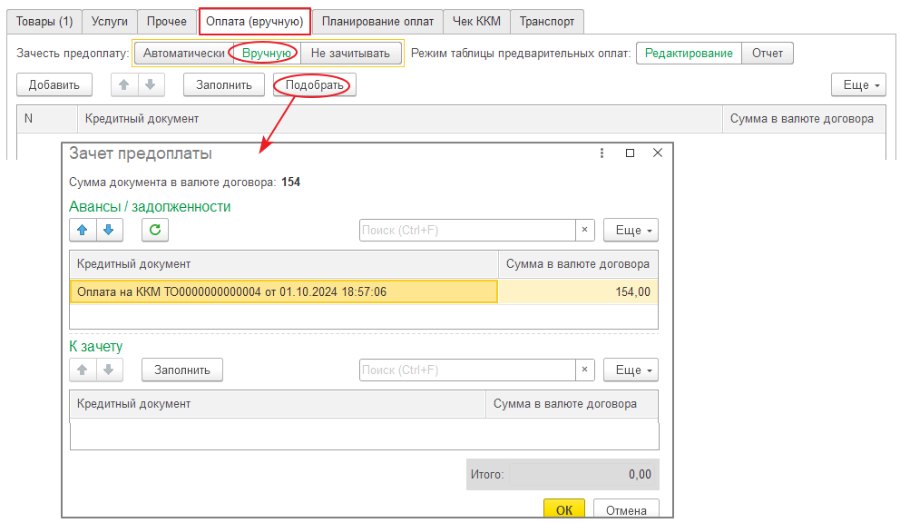900x523 pixels.
Task: Move row down in main payment table
Action: (x=150, y=85)
